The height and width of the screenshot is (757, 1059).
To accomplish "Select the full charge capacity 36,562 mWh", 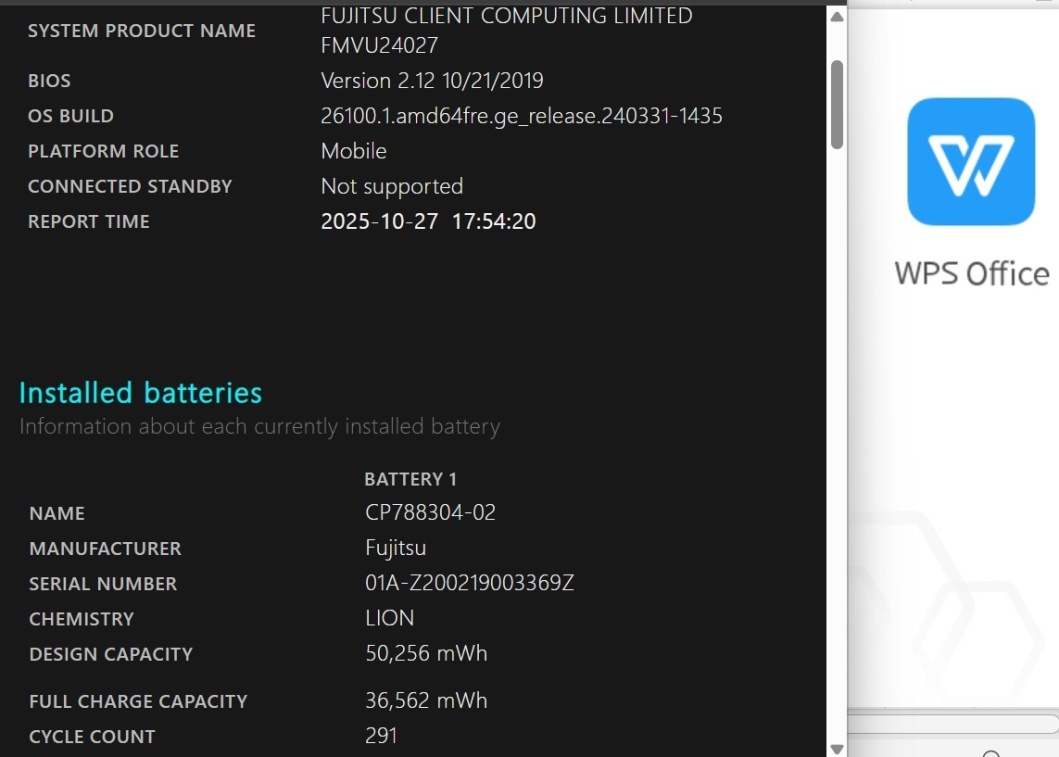I will [x=426, y=700].
